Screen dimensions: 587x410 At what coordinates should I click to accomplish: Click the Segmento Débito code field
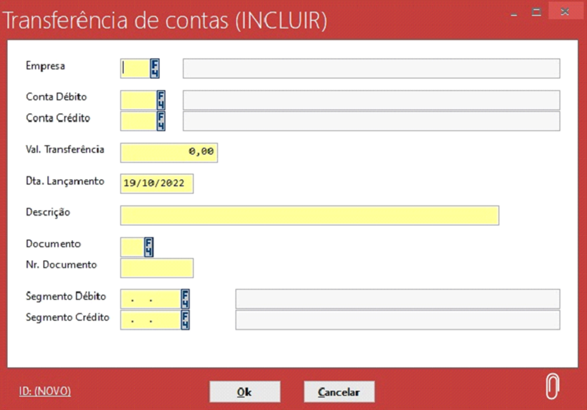150,299
